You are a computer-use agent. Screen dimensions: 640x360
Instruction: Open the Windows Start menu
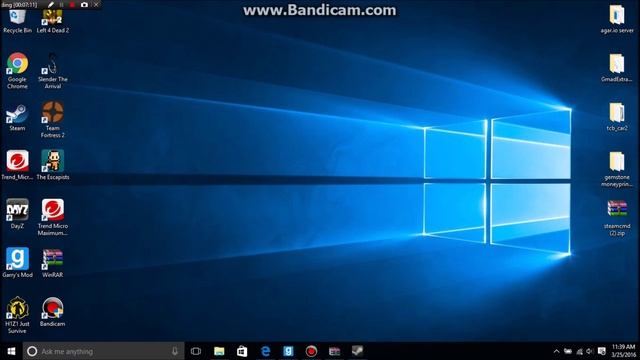click(x=11, y=351)
